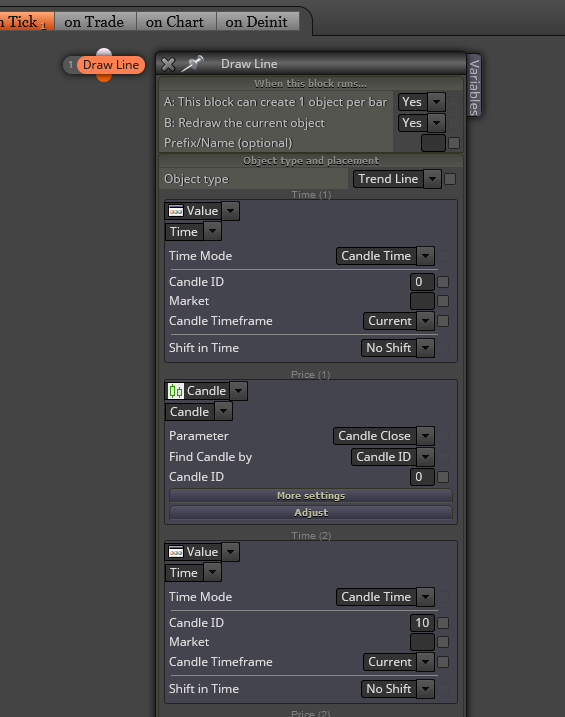
Task: Open the Time Mode dropdown in Time (2)
Action: 385,597
